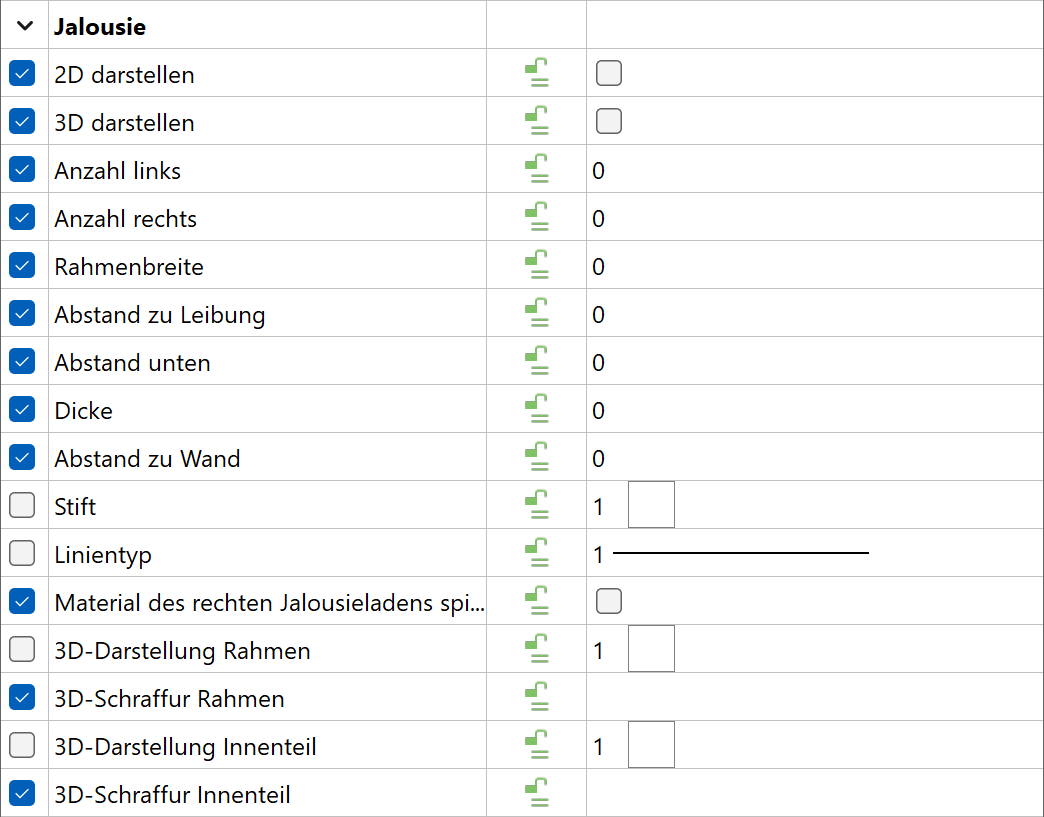1044x817 pixels.
Task: Click lock icon for 3D-Schraffur Innenteil
Action: point(537,792)
